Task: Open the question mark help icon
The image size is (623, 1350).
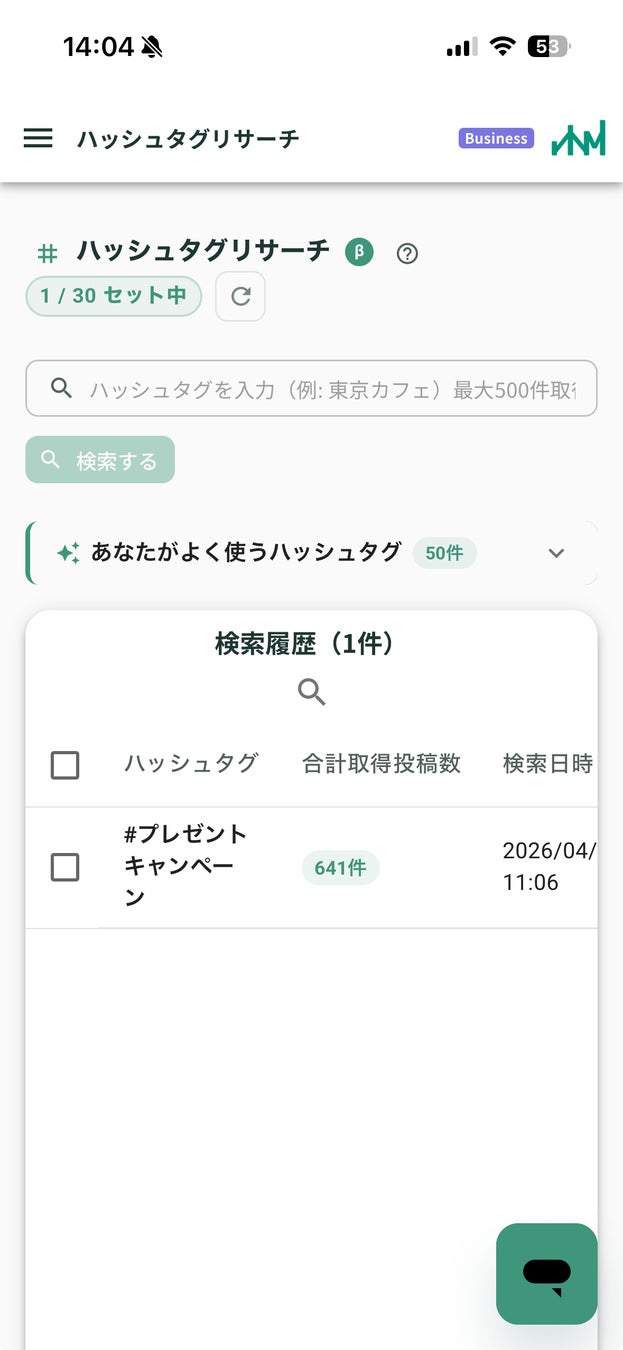Action: tap(407, 254)
